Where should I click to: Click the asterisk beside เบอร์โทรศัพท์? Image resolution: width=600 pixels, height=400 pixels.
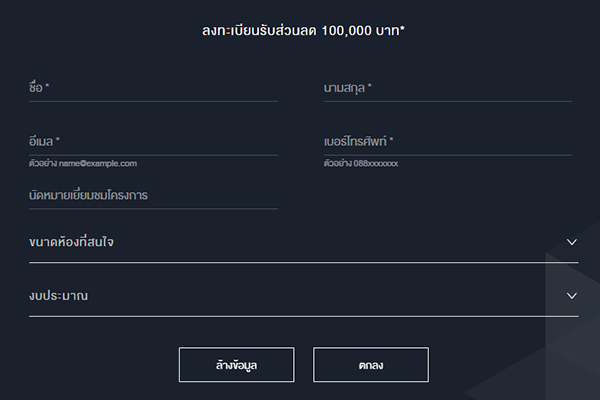point(392,141)
